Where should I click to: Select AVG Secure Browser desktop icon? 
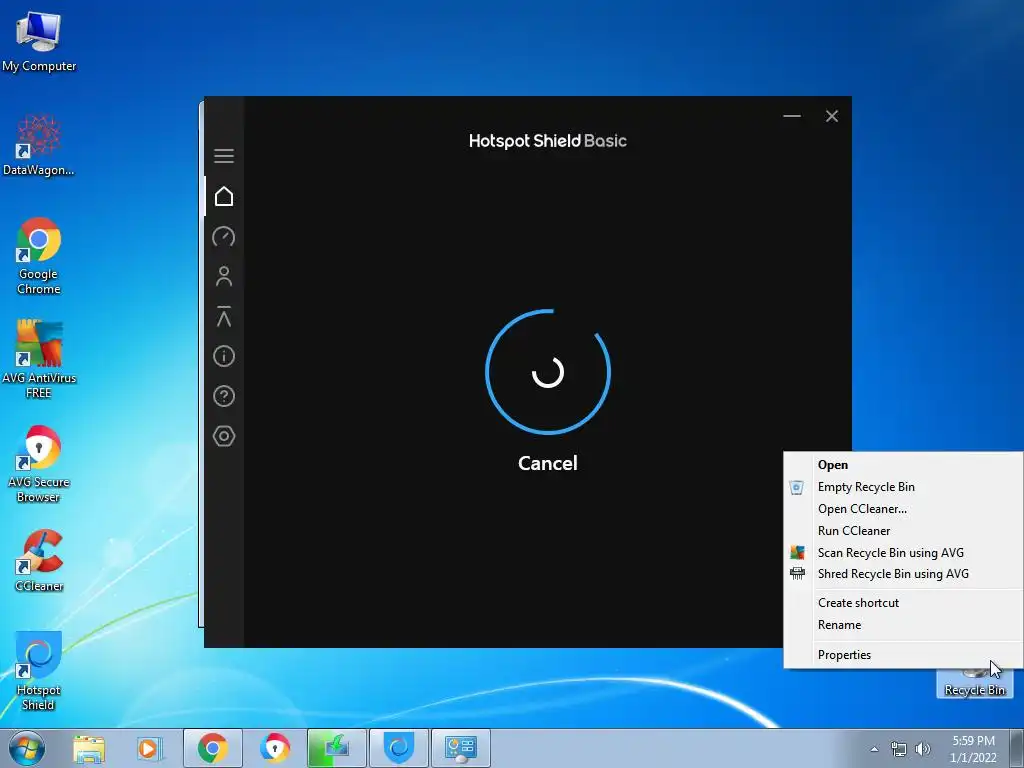(39, 464)
